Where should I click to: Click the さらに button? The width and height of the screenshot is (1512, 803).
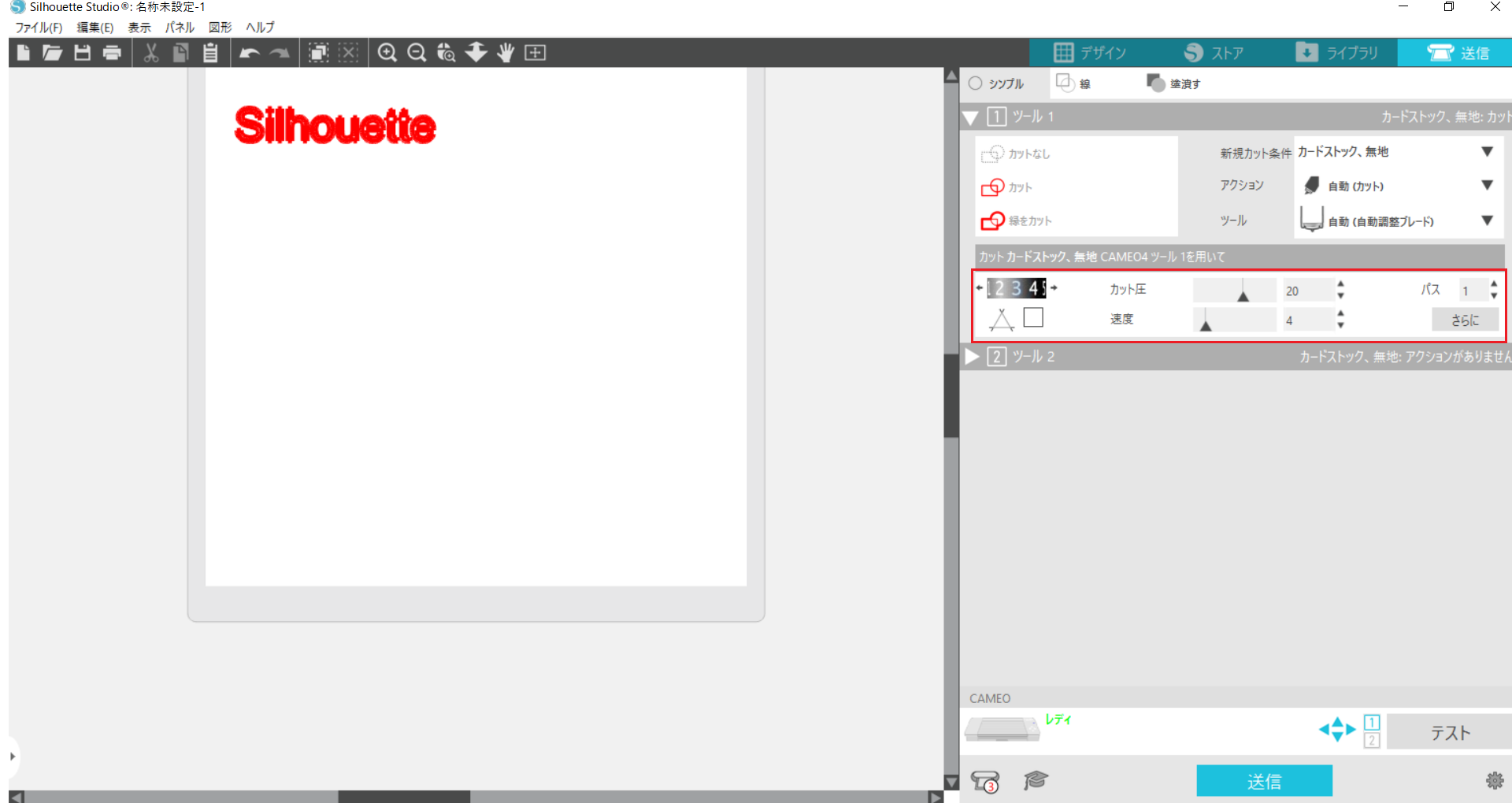1465,320
